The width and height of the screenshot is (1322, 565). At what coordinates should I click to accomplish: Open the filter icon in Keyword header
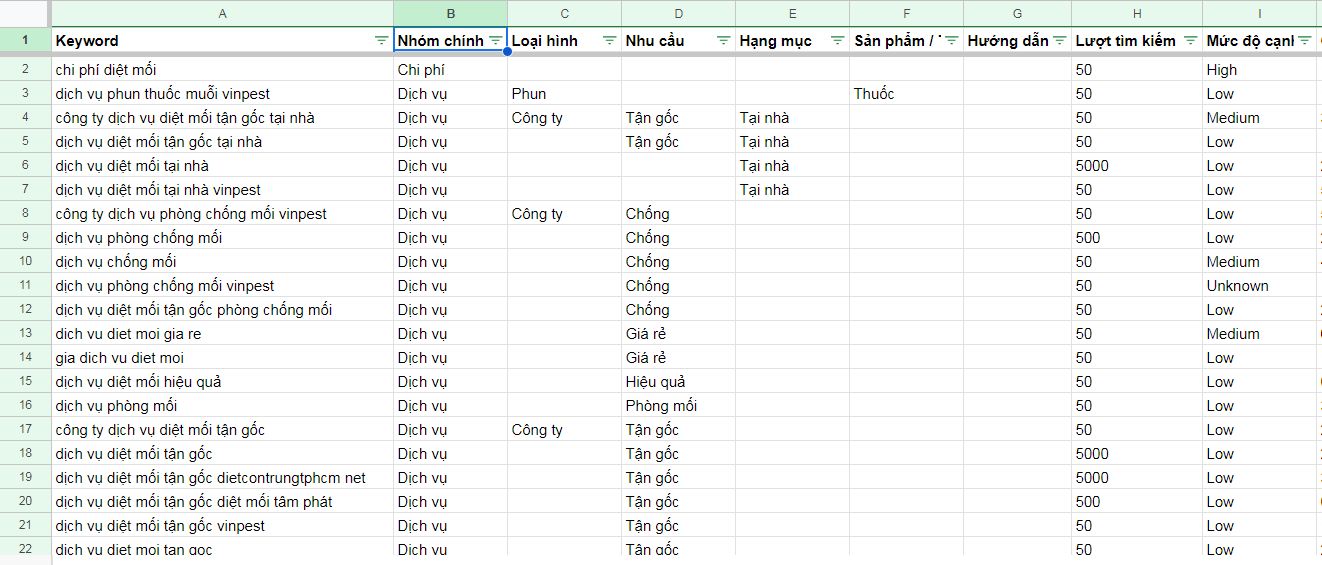381,41
